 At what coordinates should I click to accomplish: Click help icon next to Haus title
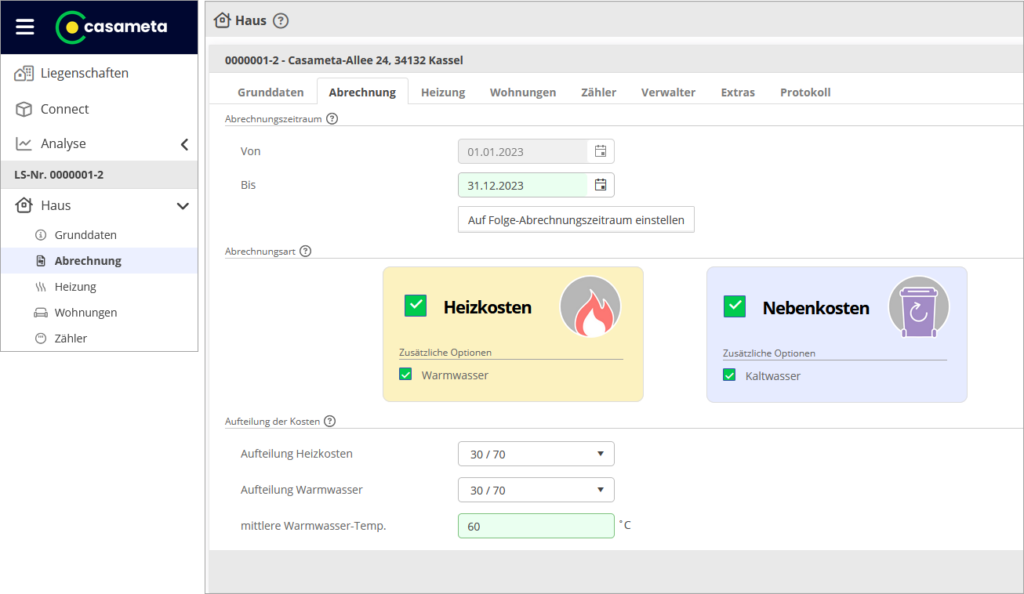tap(280, 20)
